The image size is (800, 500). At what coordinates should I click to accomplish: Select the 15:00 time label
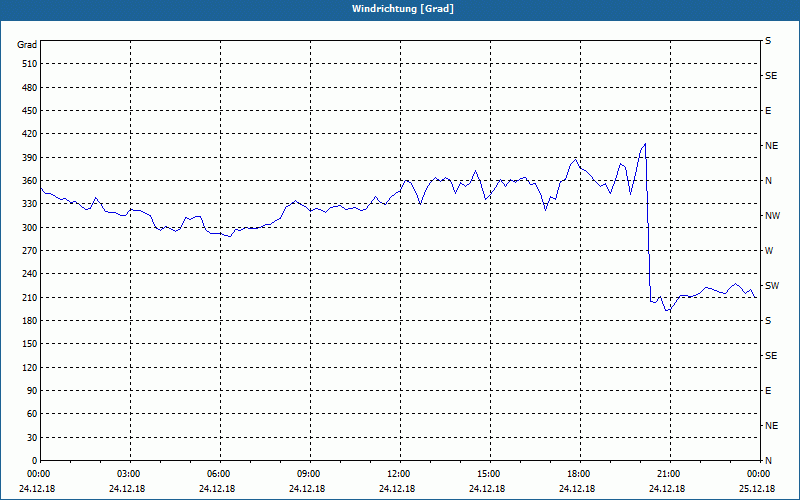(x=490, y=474)
